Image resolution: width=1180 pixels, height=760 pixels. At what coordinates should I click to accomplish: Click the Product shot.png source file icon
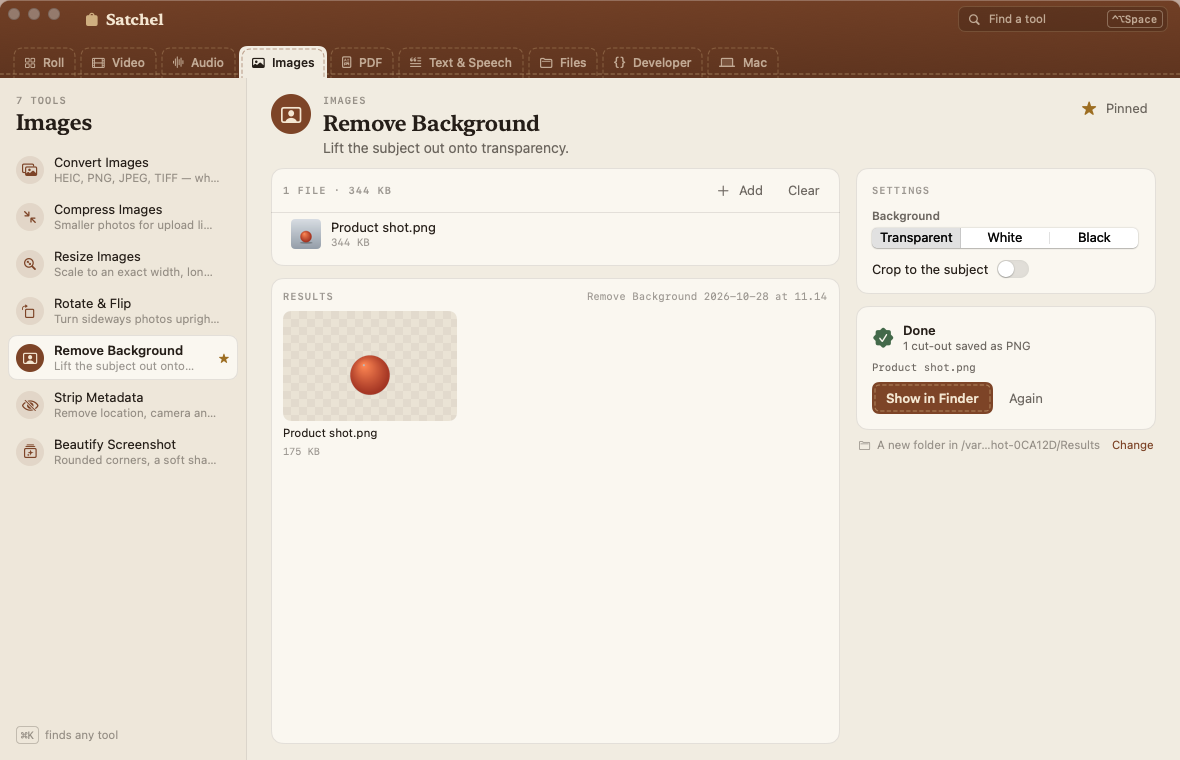[306, 235]
